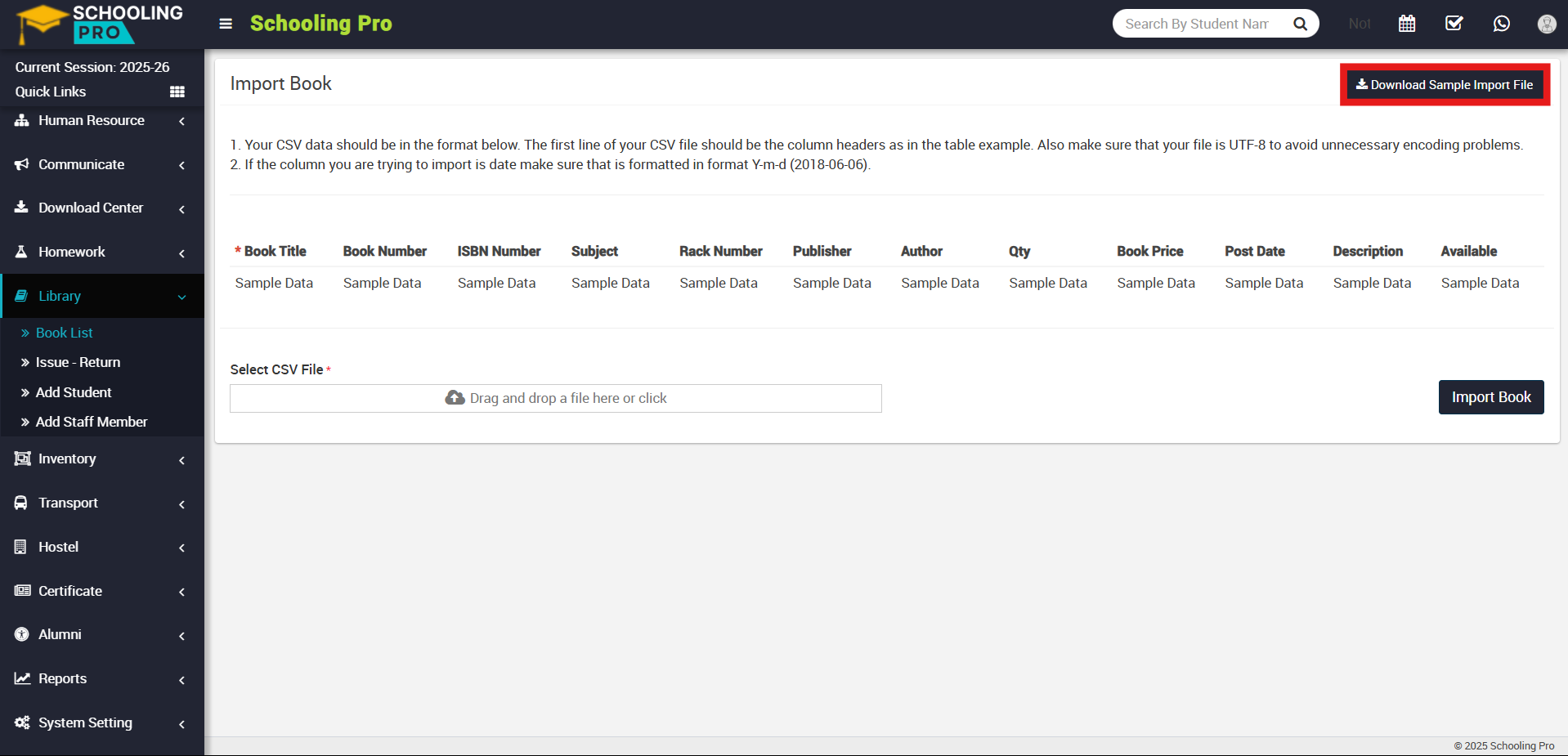Open Add Student submenu item

click(74, 392)
